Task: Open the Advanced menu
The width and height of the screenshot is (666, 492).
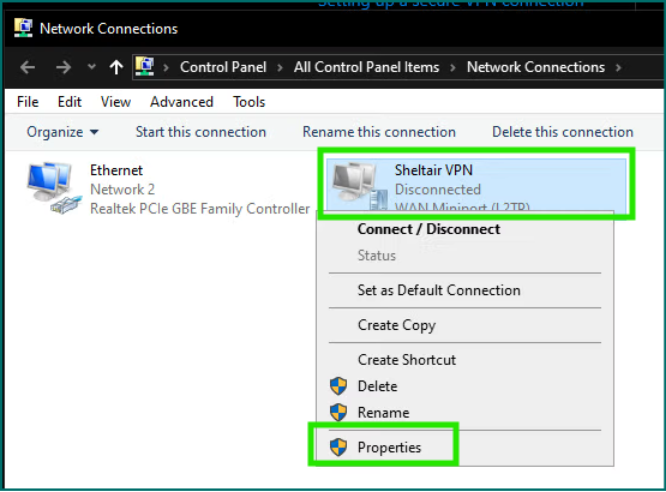Action: (x=181, y=102)
